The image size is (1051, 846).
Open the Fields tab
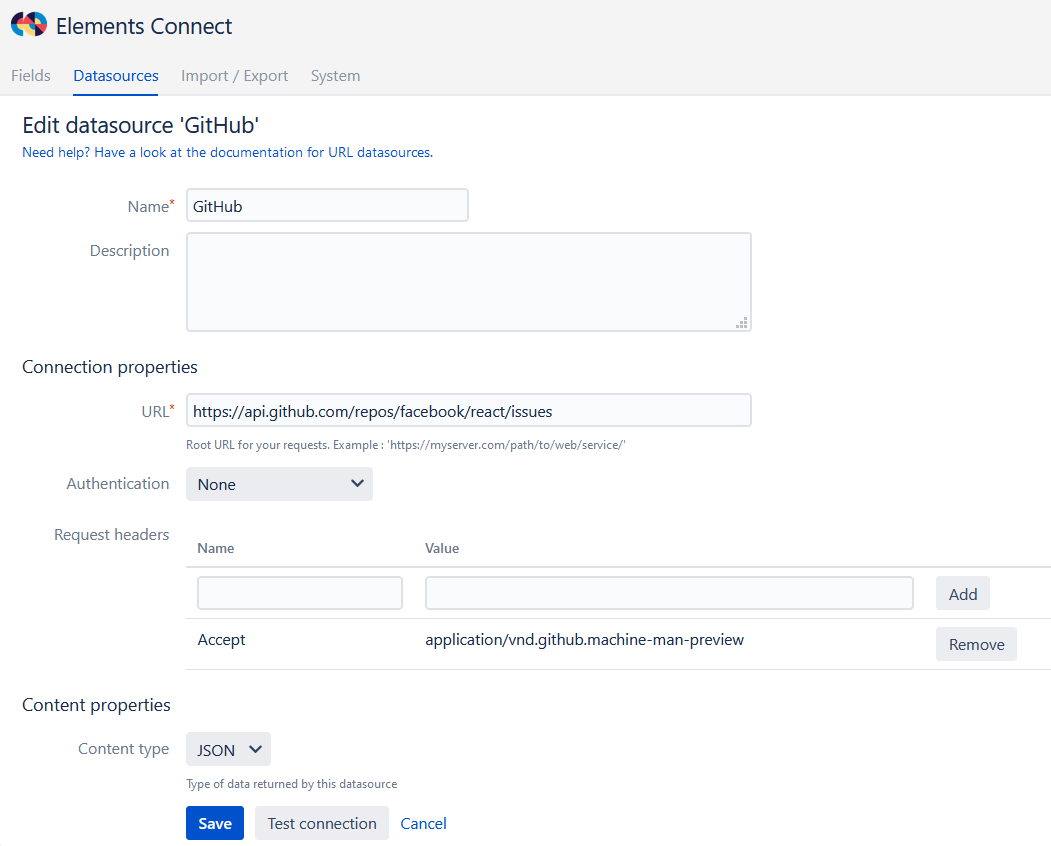31,76
